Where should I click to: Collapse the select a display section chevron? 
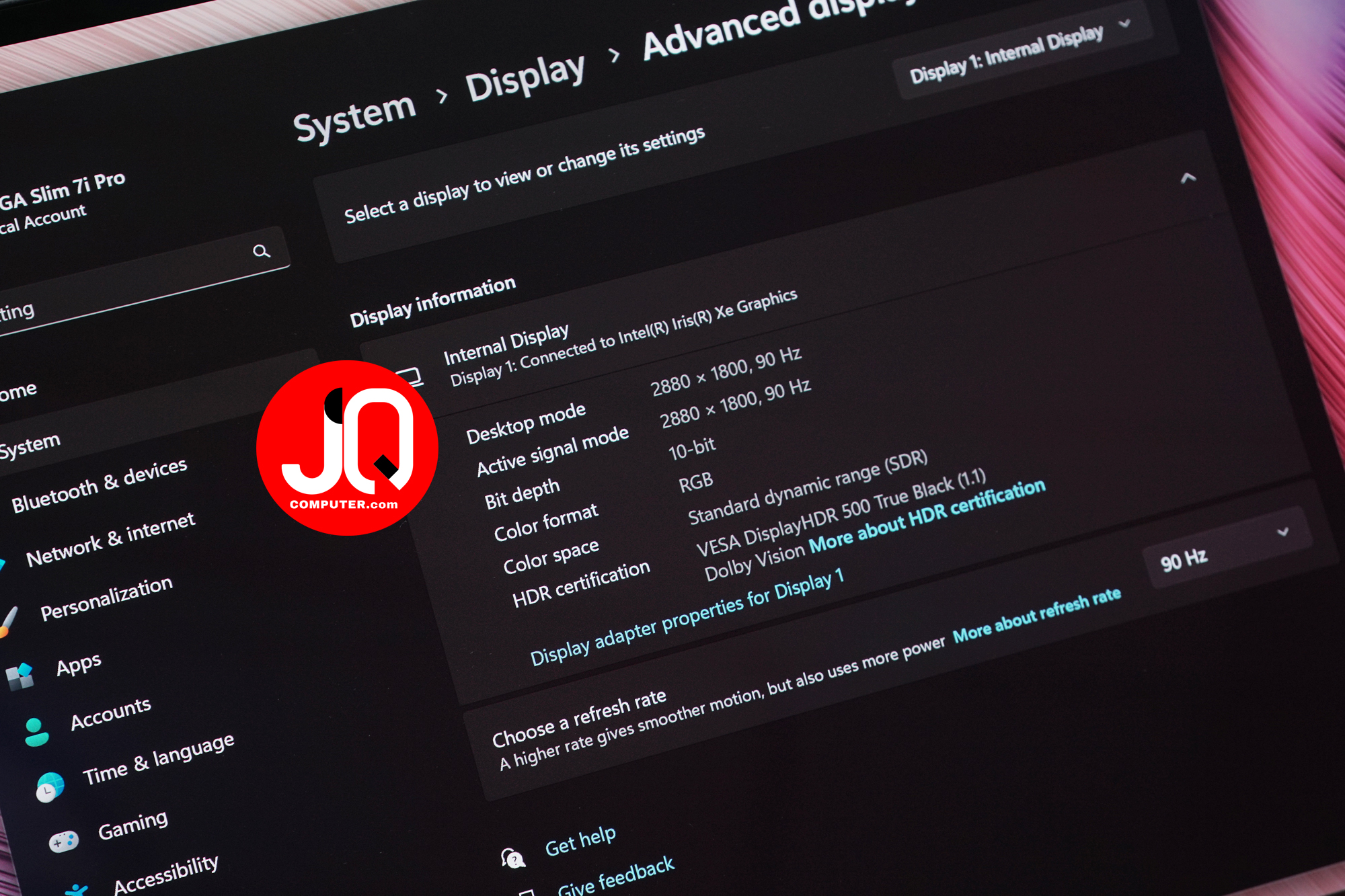click(x=1188, y=178)
